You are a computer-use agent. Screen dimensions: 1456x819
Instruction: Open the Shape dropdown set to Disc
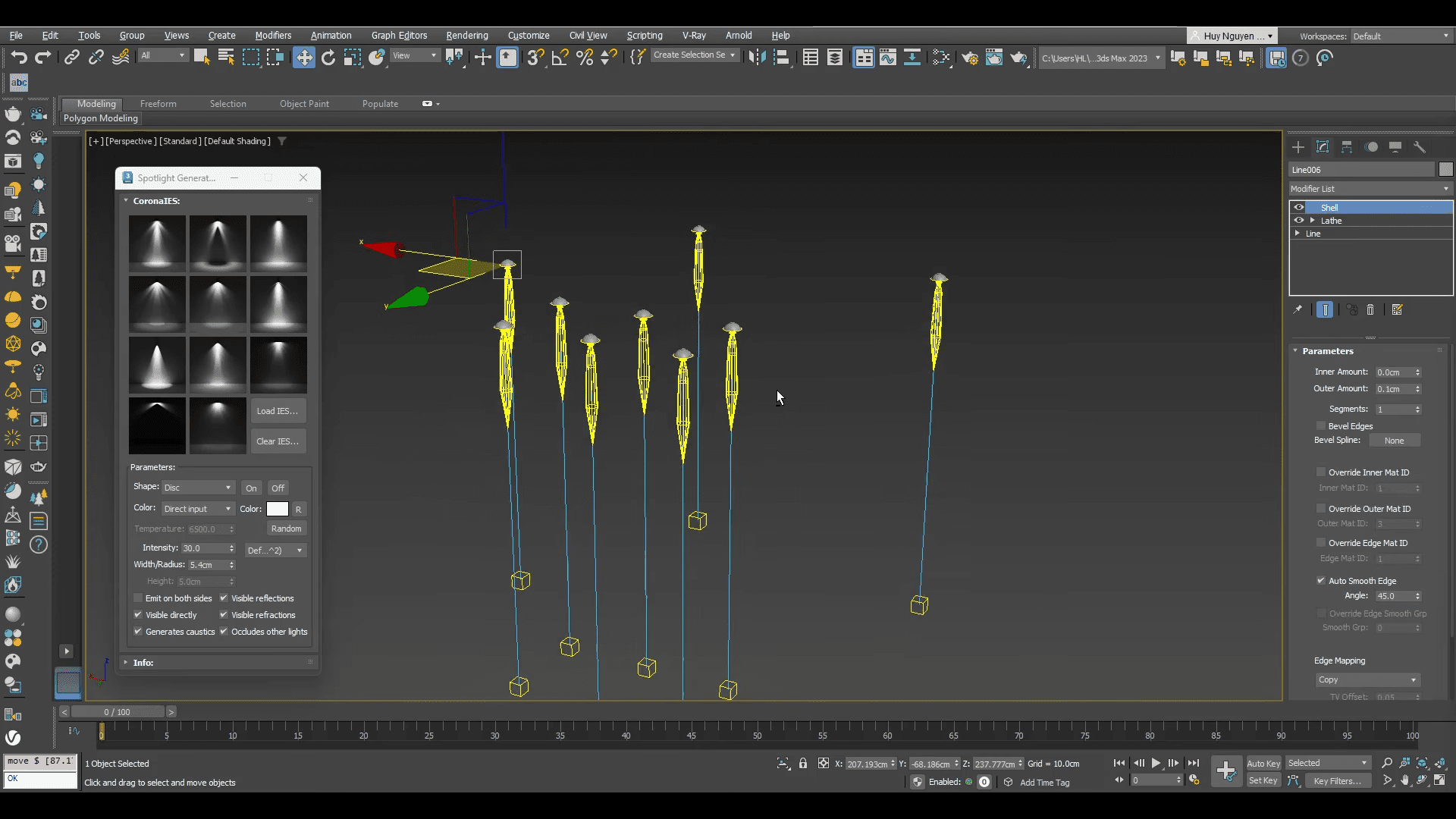[x=197, y=487]
